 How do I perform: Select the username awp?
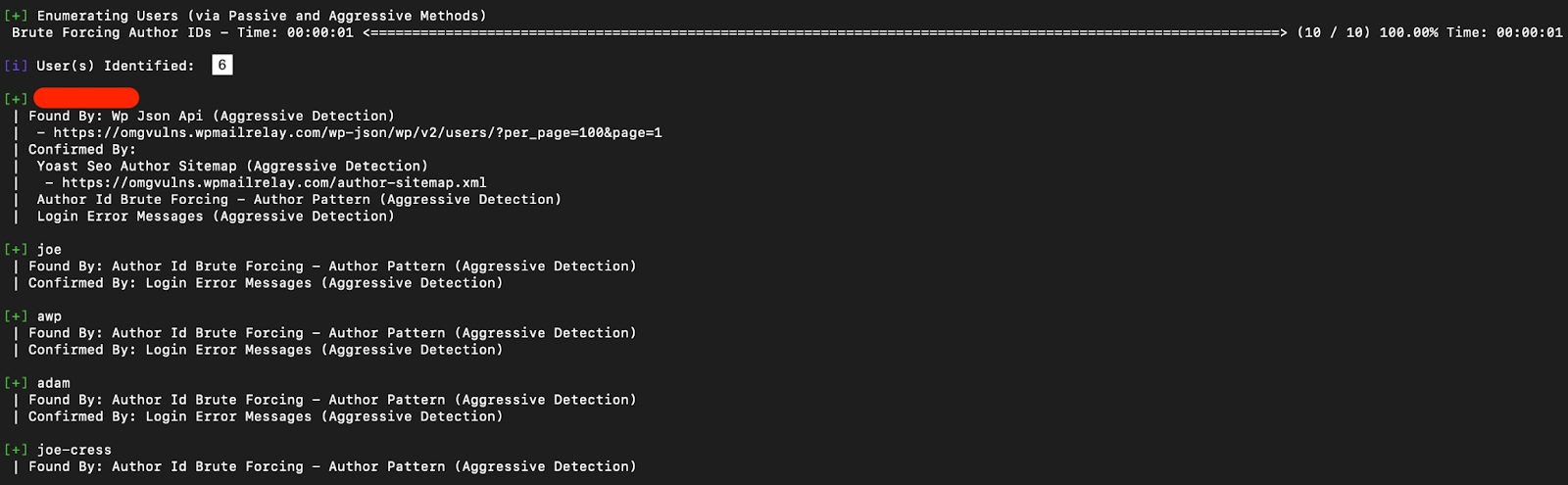pos(49,316)
